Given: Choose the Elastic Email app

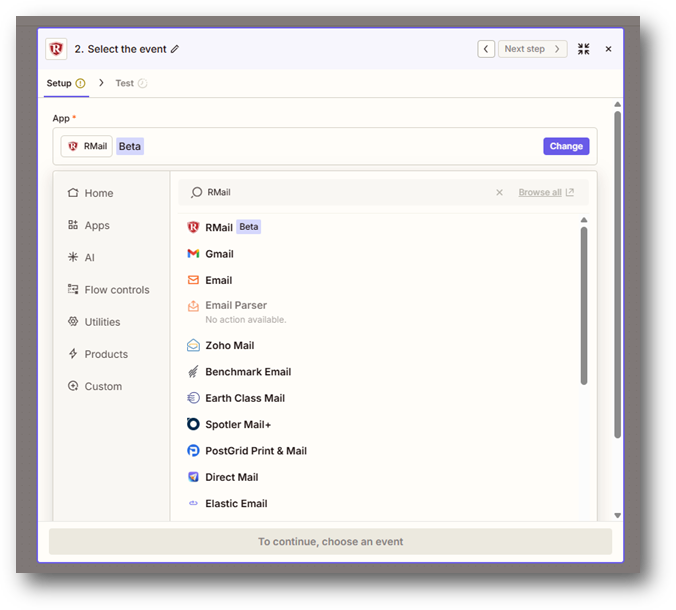Looking at the screenshot, I should click(236, 504).
